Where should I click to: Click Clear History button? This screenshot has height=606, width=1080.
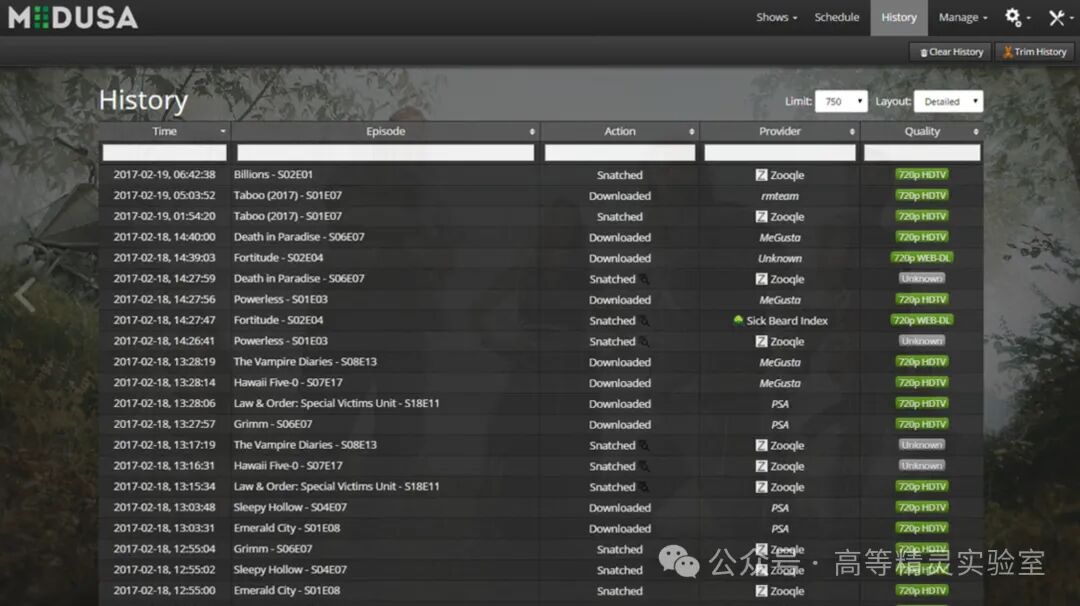(951, 52)
